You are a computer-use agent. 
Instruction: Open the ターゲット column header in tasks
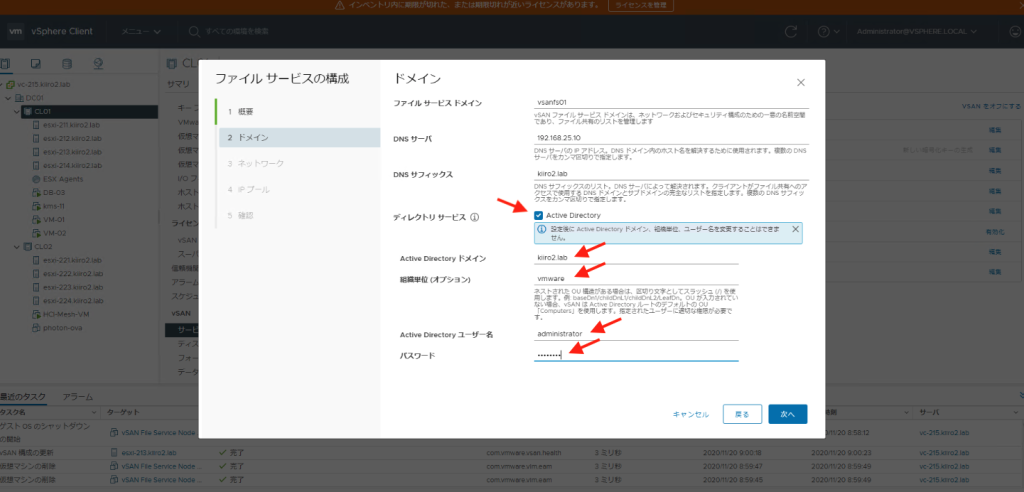coord(121,413)
